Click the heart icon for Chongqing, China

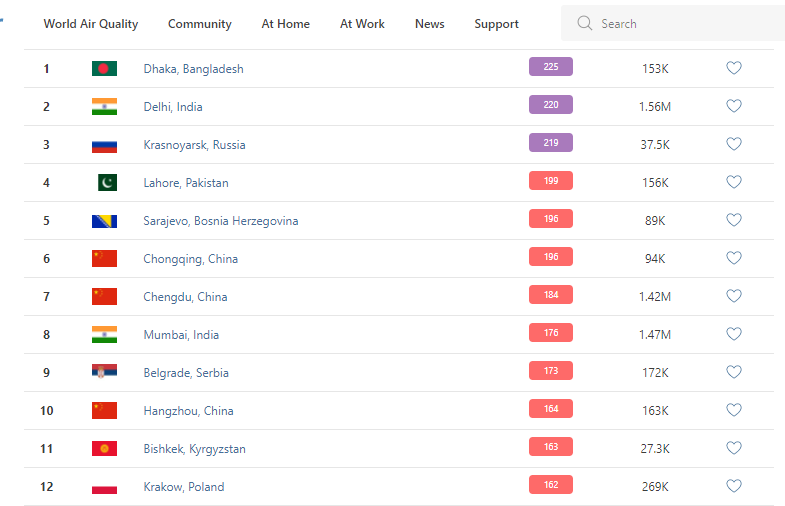coord(733,258)
